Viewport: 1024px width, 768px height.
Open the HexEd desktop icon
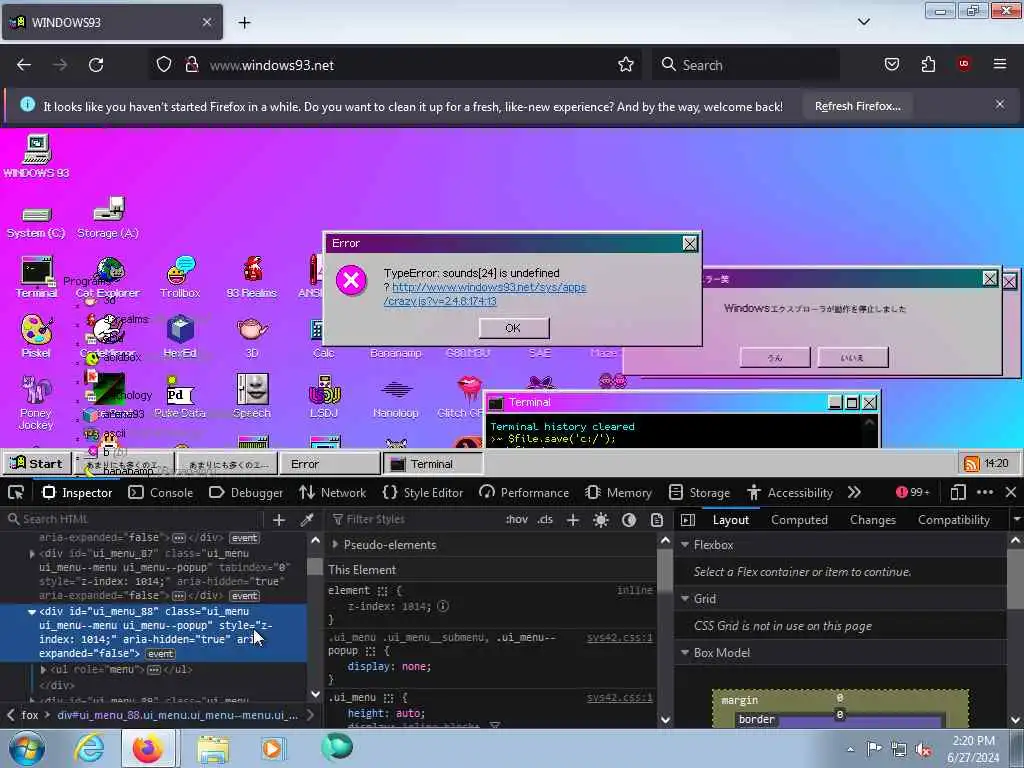(180, 336)
